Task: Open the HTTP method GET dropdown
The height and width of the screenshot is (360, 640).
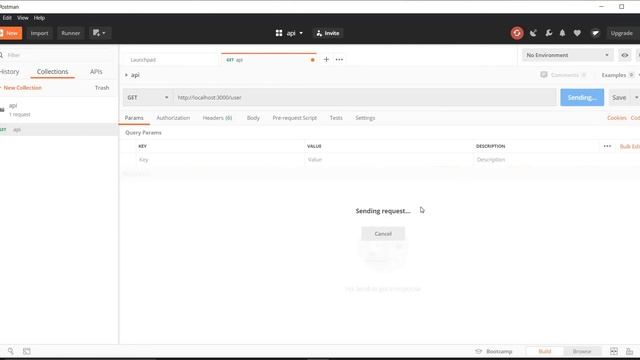Action: click(148, 98)
